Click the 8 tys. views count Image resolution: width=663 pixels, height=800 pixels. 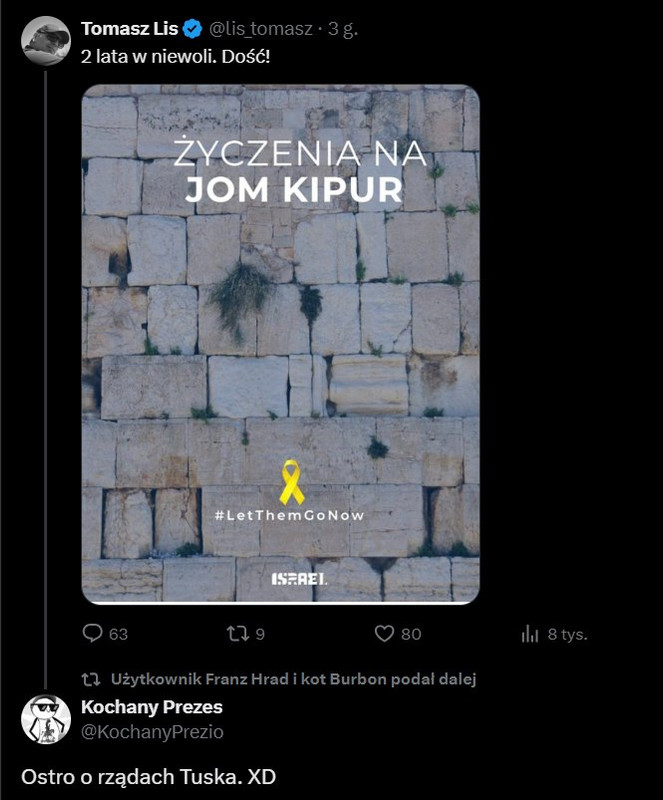[x=568, y=634]
